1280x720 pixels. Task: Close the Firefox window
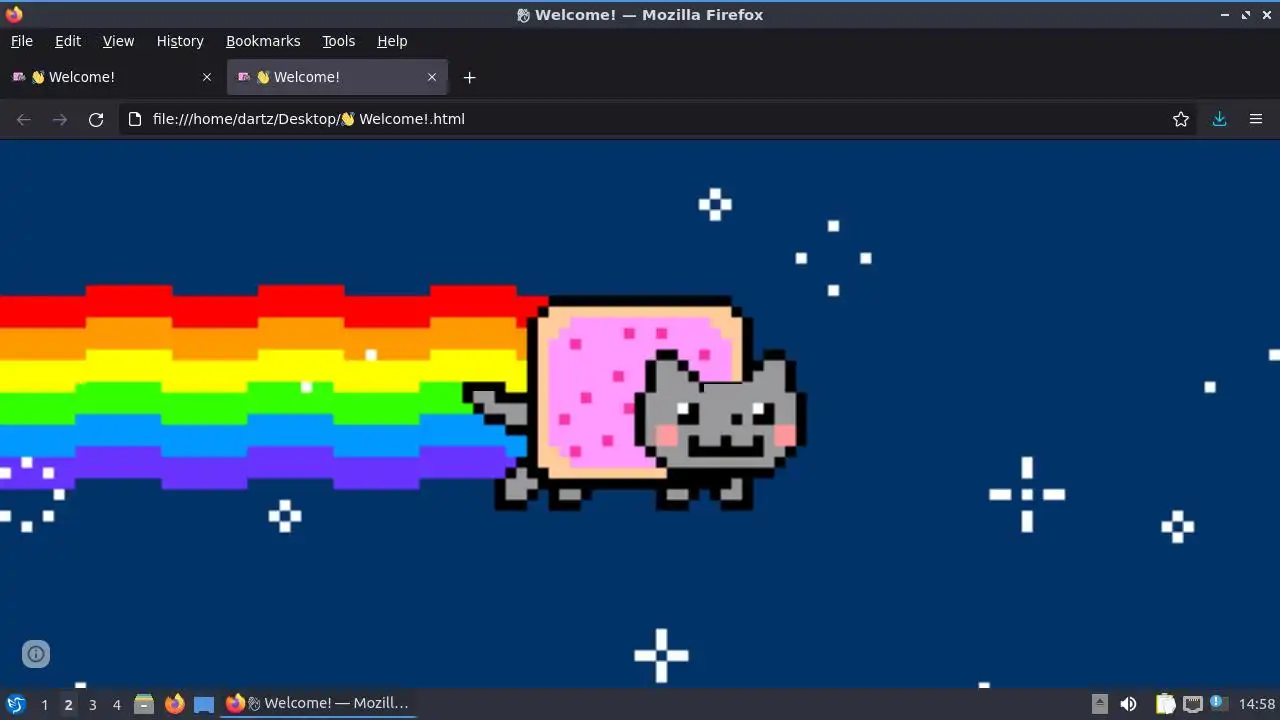click(1266, 15)
